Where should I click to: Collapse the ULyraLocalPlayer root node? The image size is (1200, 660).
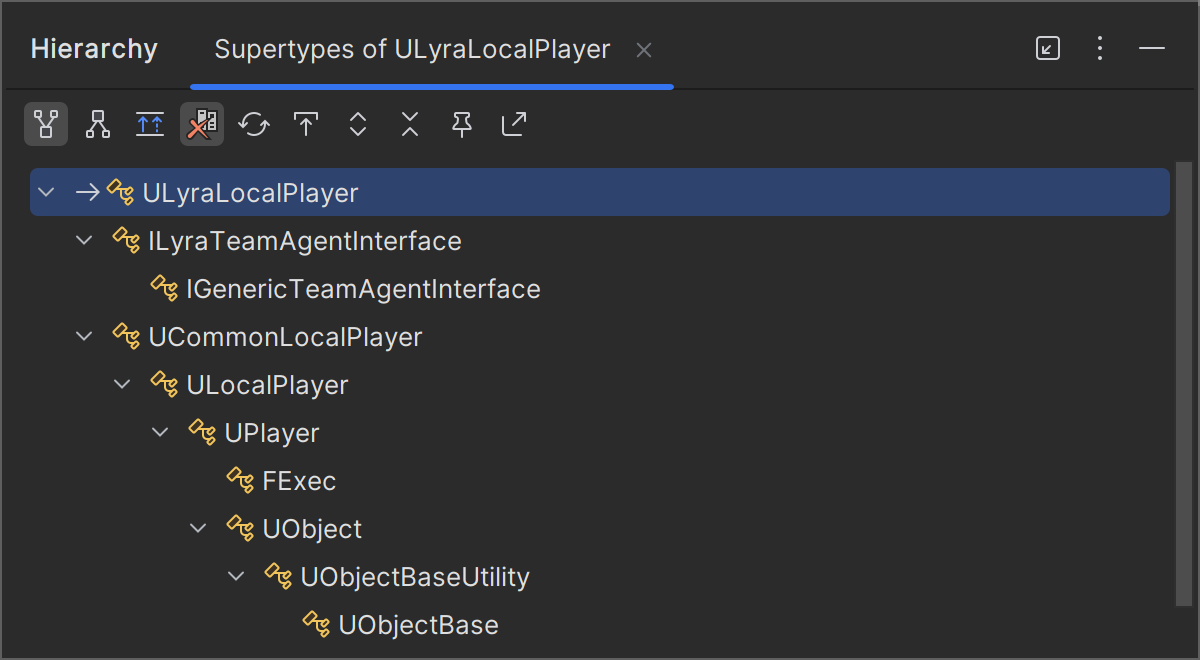click(x=46, y=192)
